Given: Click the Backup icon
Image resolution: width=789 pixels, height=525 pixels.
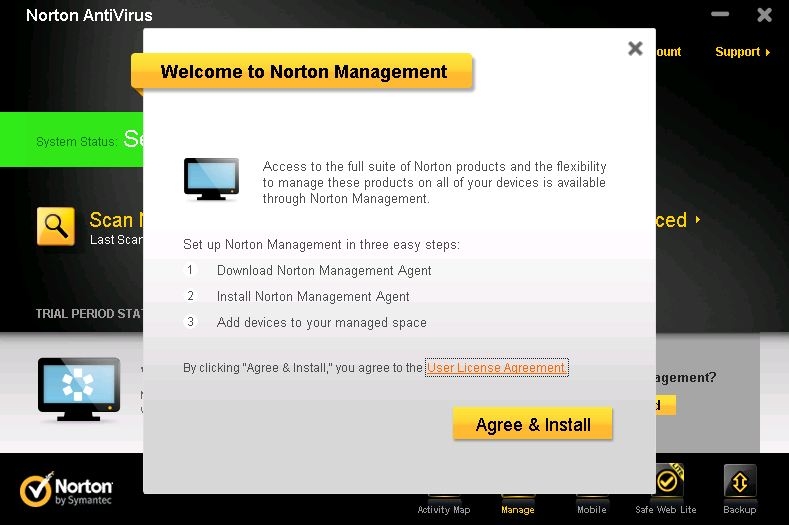Looking at the screenshot, I should tap(740, 481).
